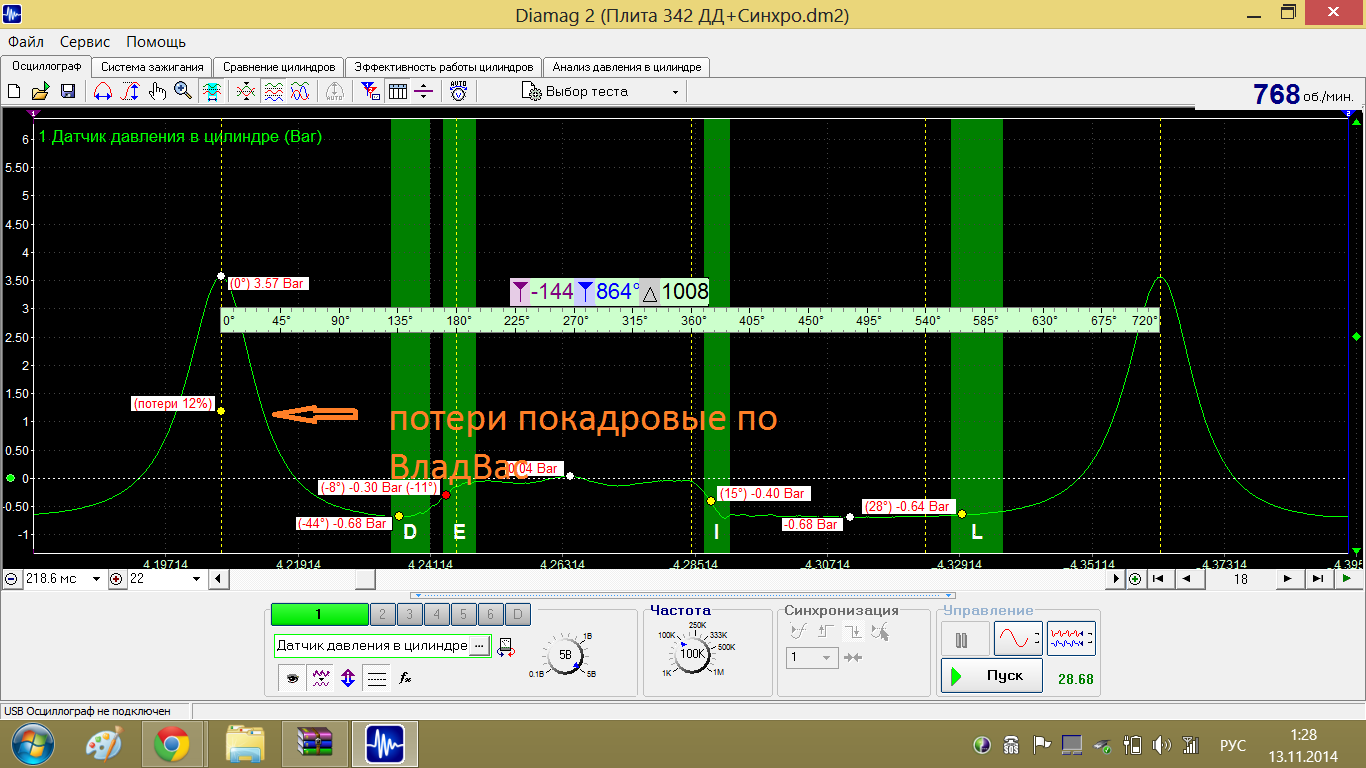Click the grayed AUTO scale icon
The height and width of the screenshot is (768, 1366).
tap(335, 92)
